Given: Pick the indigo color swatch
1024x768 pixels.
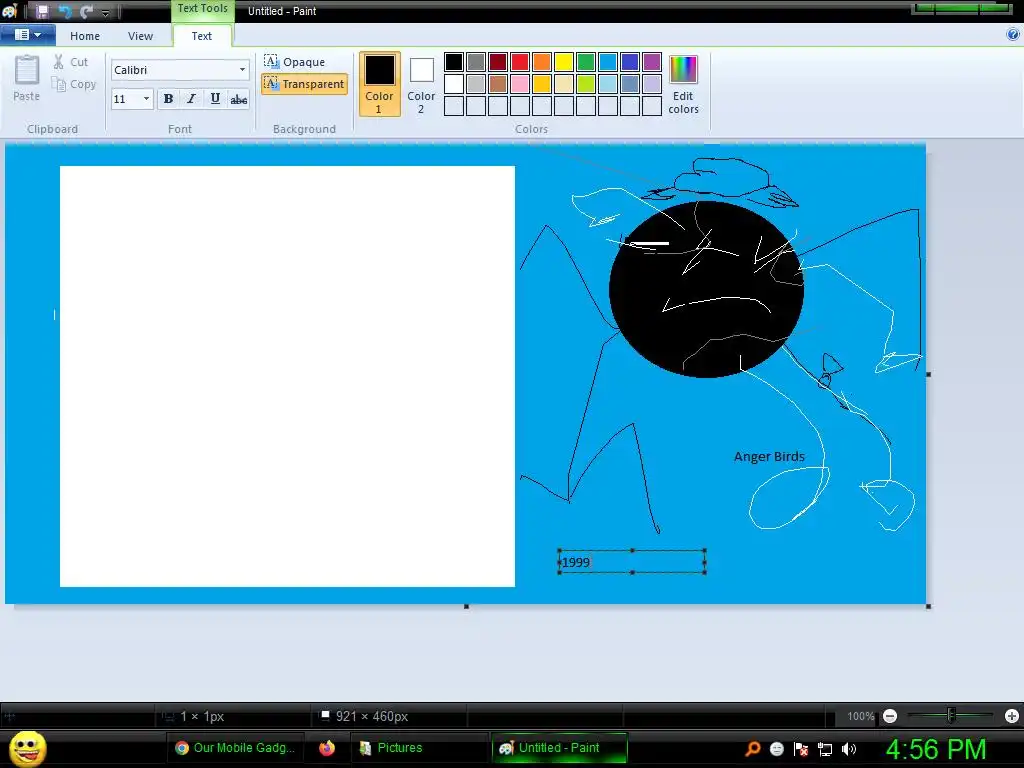Looking at the screenshot, I should 630,62.
